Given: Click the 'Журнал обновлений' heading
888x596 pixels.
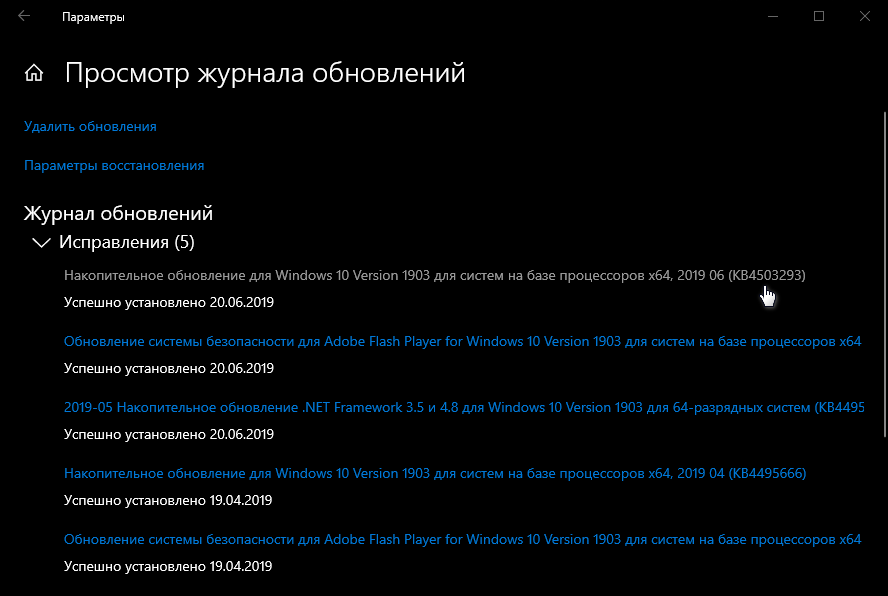Looking at the screenshot, I should click(118, 213).
